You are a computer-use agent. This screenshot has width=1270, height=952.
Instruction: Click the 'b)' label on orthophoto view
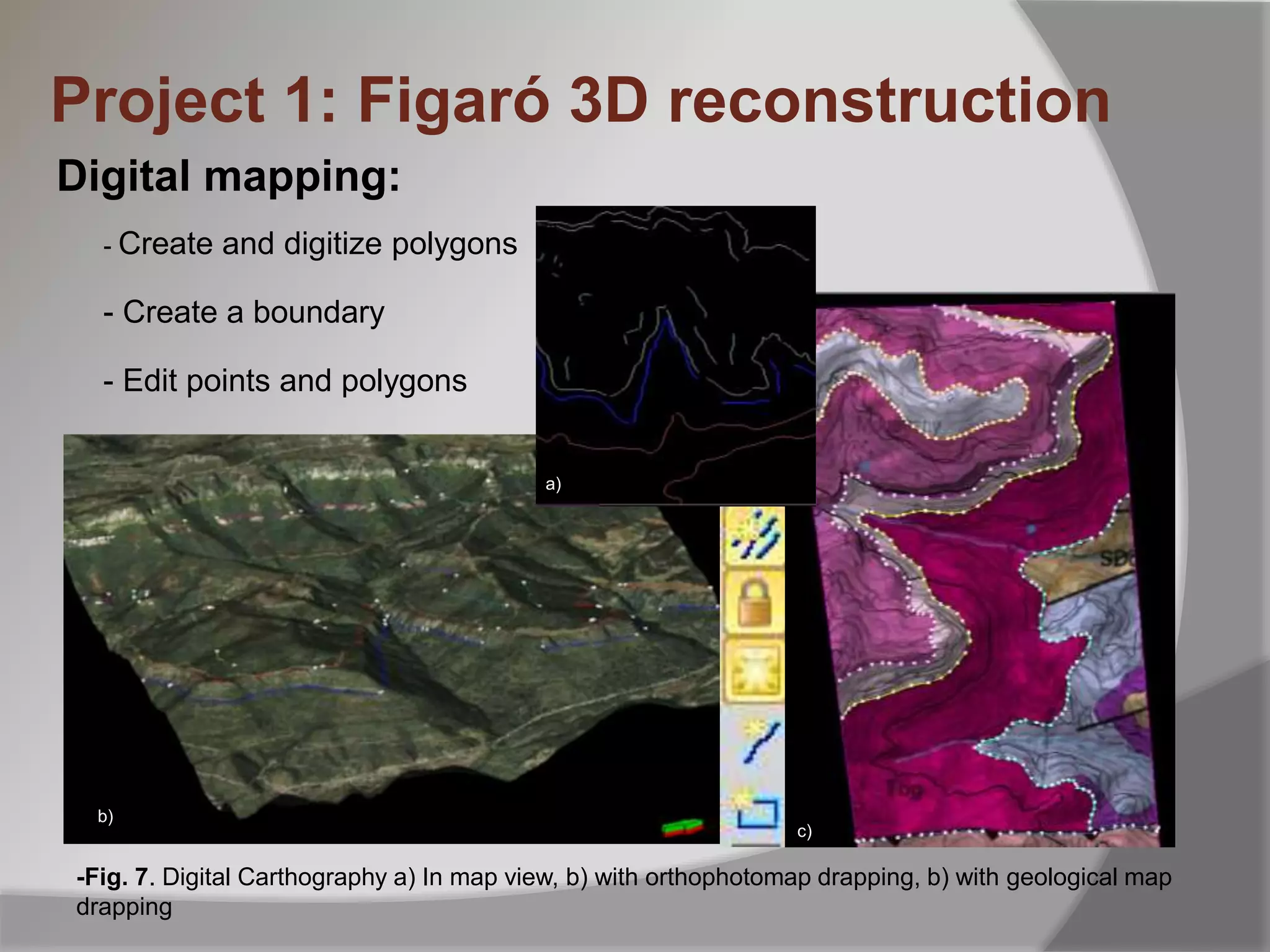tap(105, 816)
